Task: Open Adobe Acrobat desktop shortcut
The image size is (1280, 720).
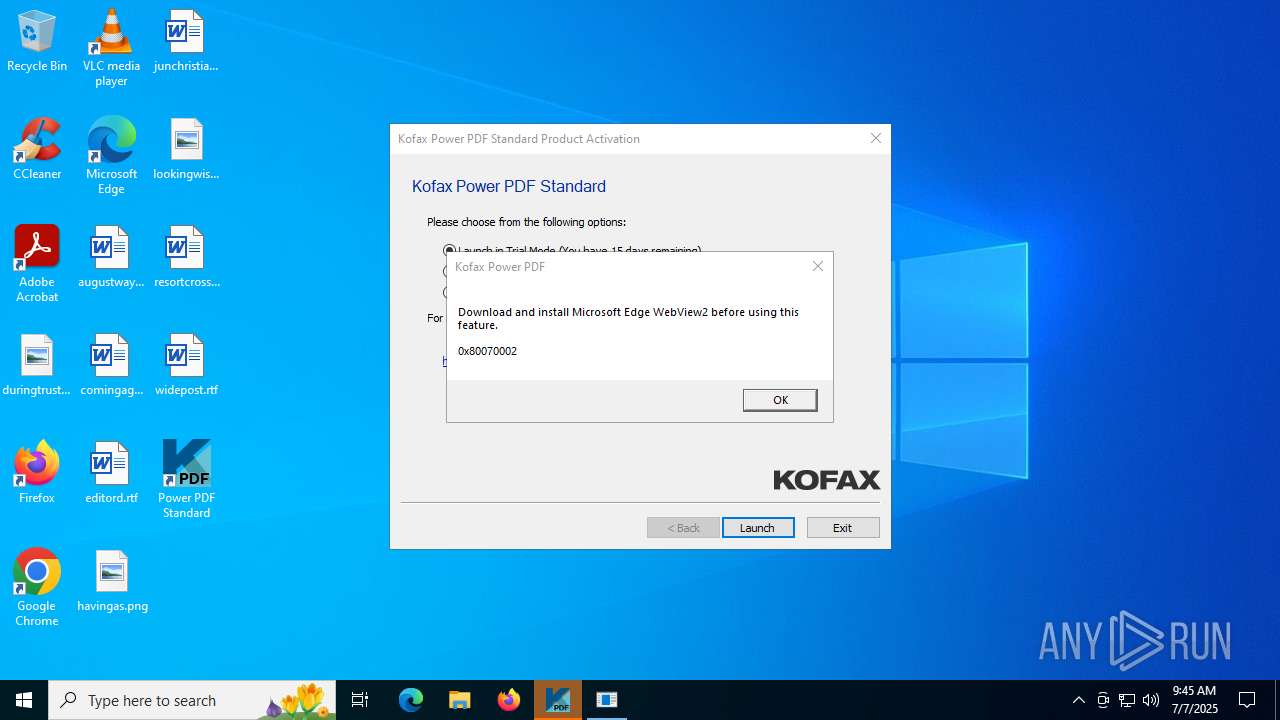Action: (37, 264)
